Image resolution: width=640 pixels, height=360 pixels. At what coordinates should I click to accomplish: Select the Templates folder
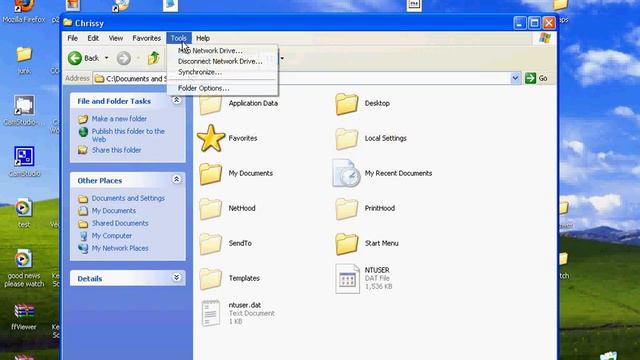tap(211, 278)
